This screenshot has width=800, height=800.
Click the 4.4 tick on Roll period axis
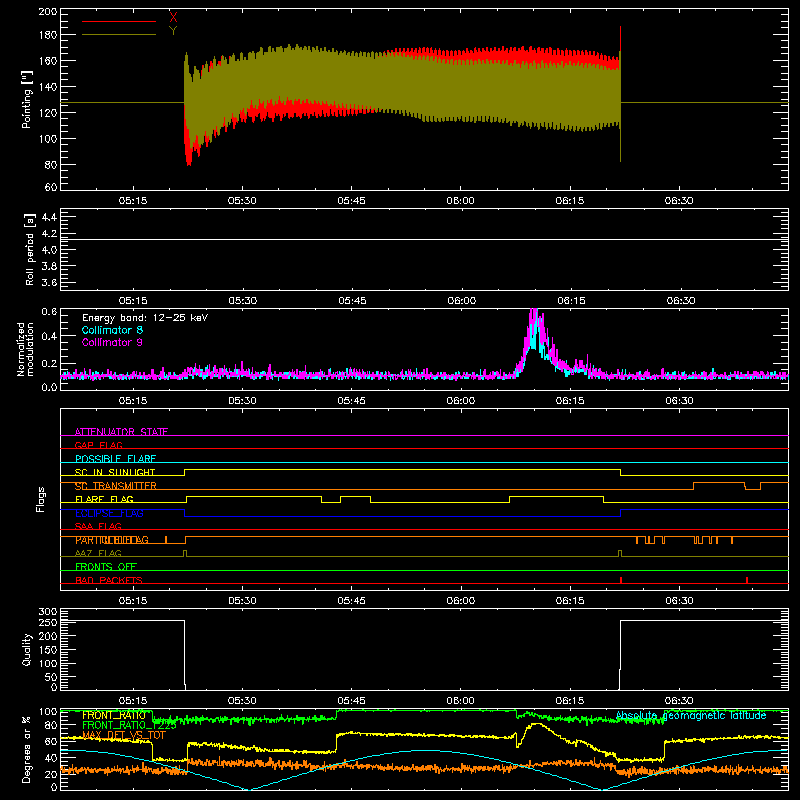[x=49, y=217]
